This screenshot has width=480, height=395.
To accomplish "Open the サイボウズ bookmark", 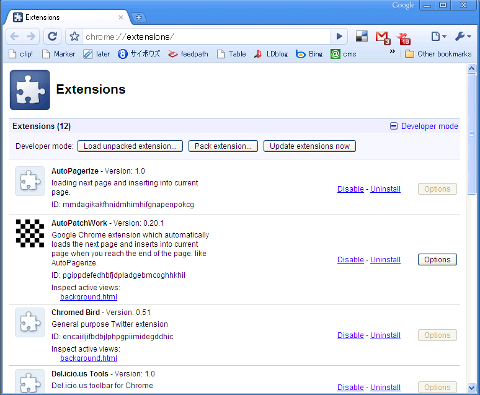I will (x=139, y=54).
